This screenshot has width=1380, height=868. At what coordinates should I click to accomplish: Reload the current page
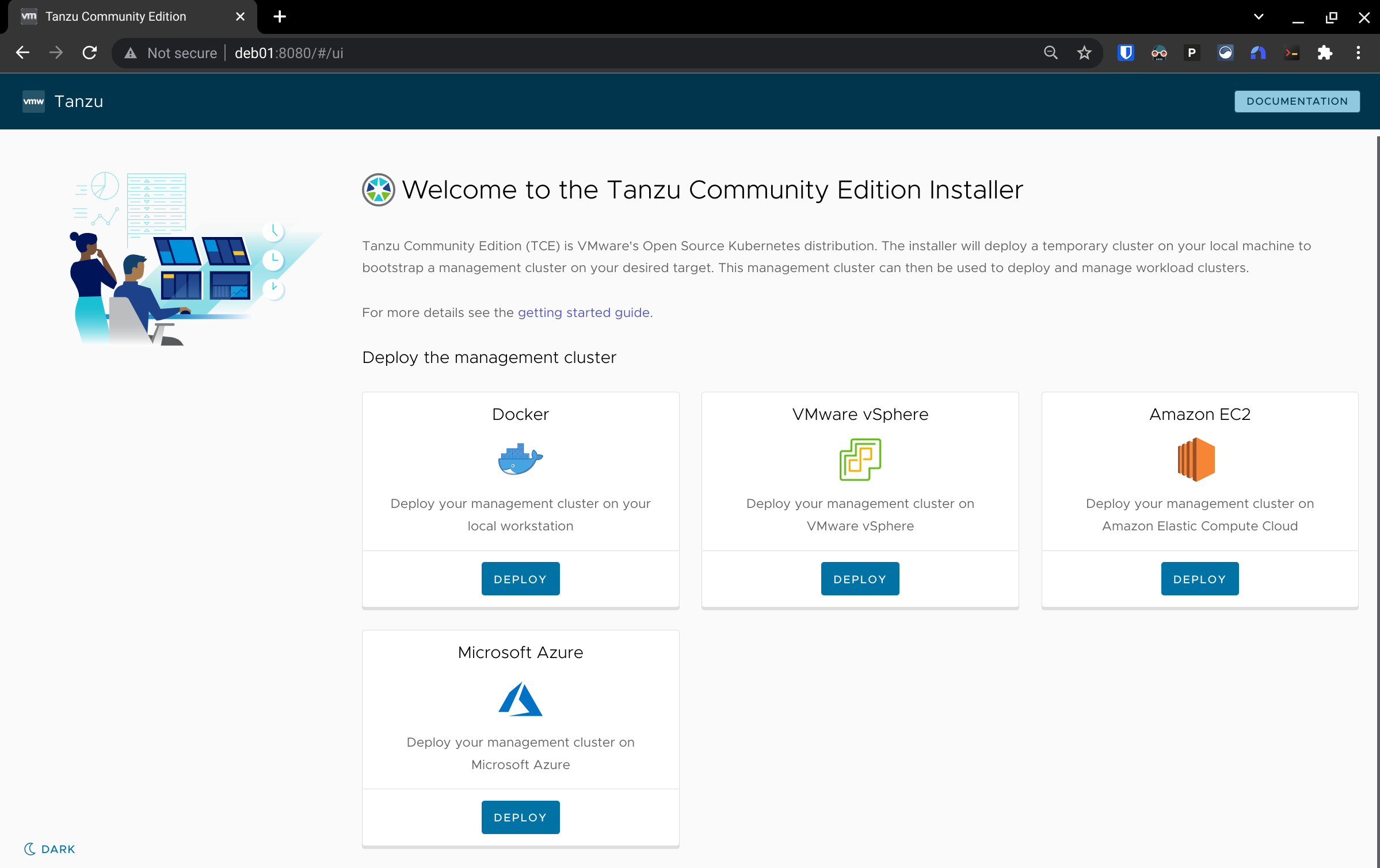pos(89,53)
